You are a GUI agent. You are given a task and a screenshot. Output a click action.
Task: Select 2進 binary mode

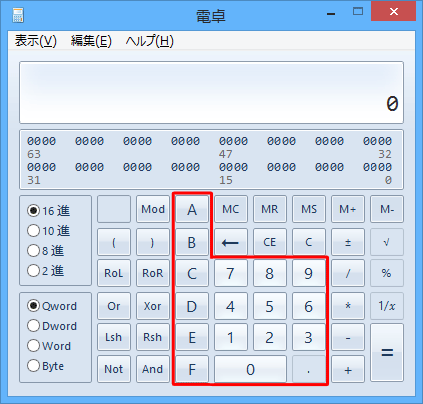pyautogui.click(x=46, y=271)
